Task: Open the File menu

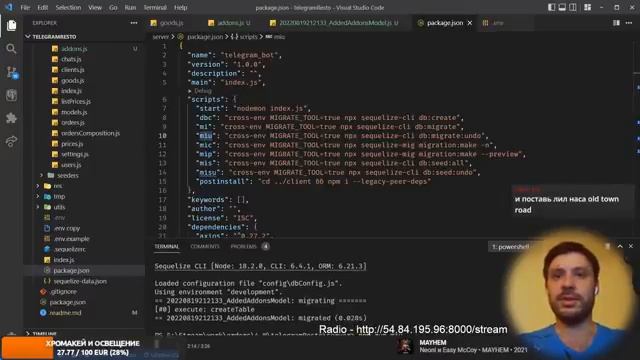Action: point(25,7)
